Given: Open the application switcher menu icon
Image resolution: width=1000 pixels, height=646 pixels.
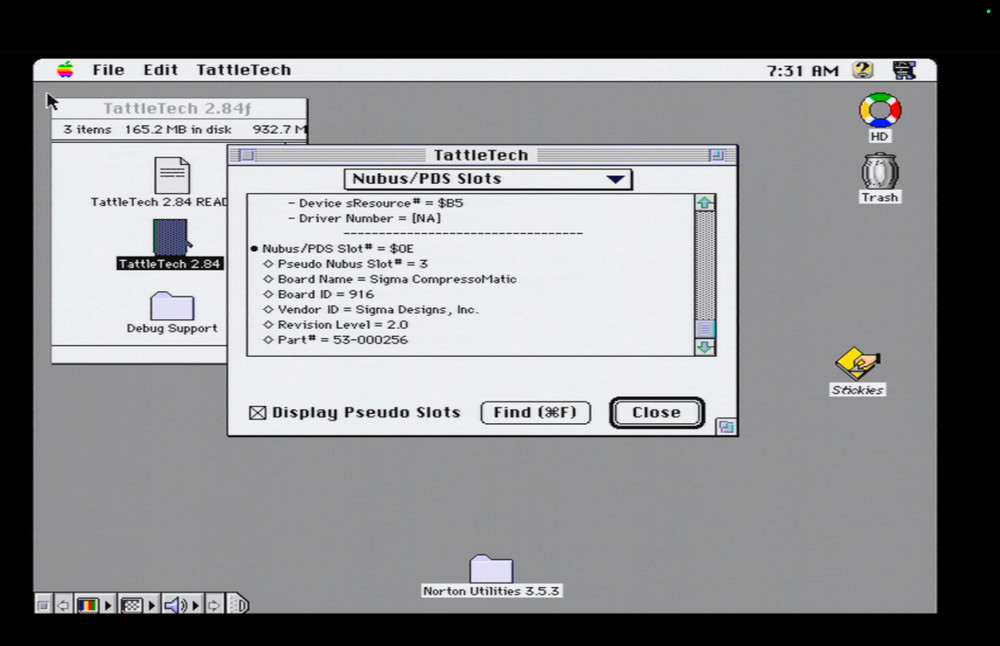Looking at the screenshot, I should (x=903, y=70).
